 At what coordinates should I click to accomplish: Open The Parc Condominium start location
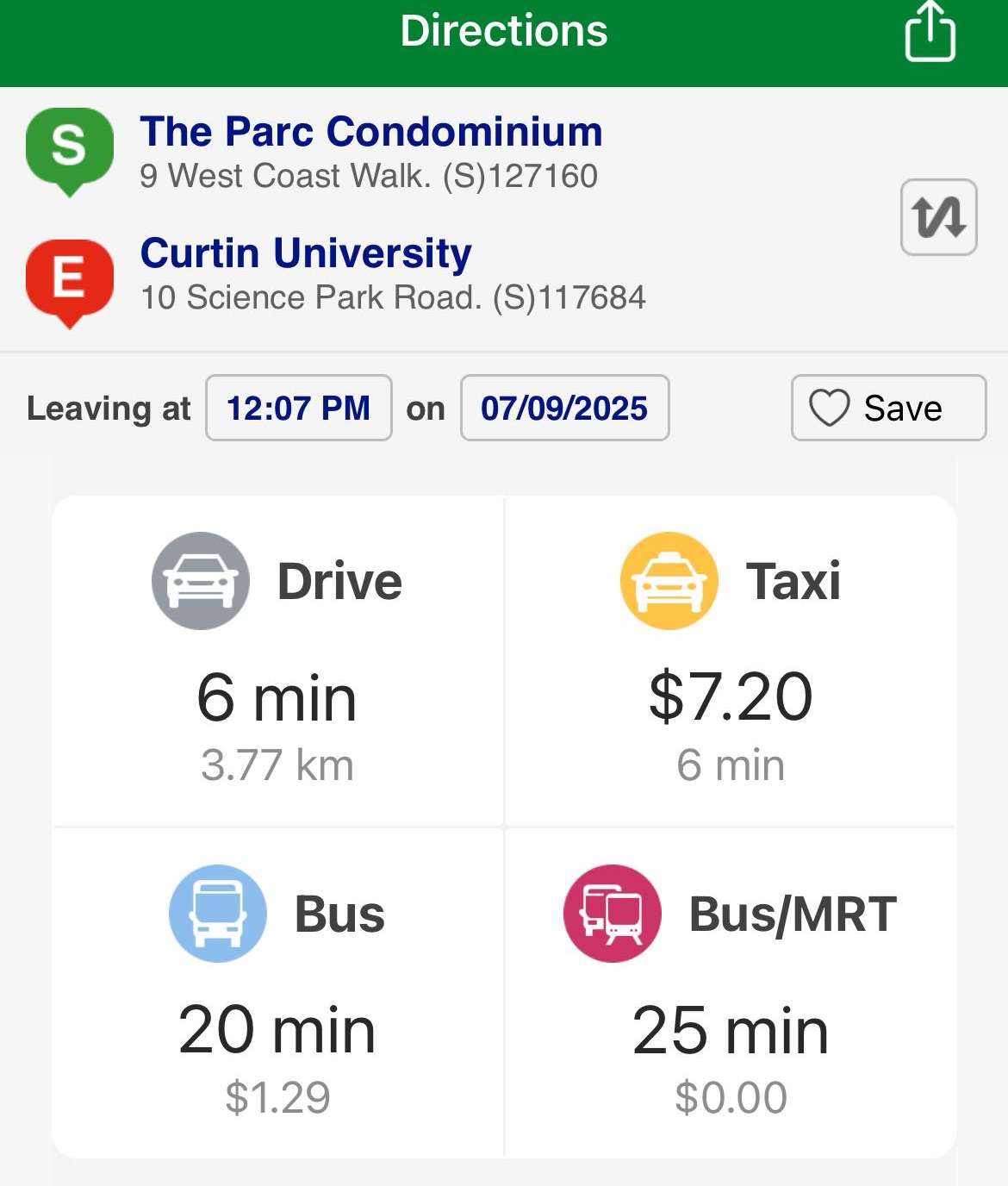click(x=370, y=132)
